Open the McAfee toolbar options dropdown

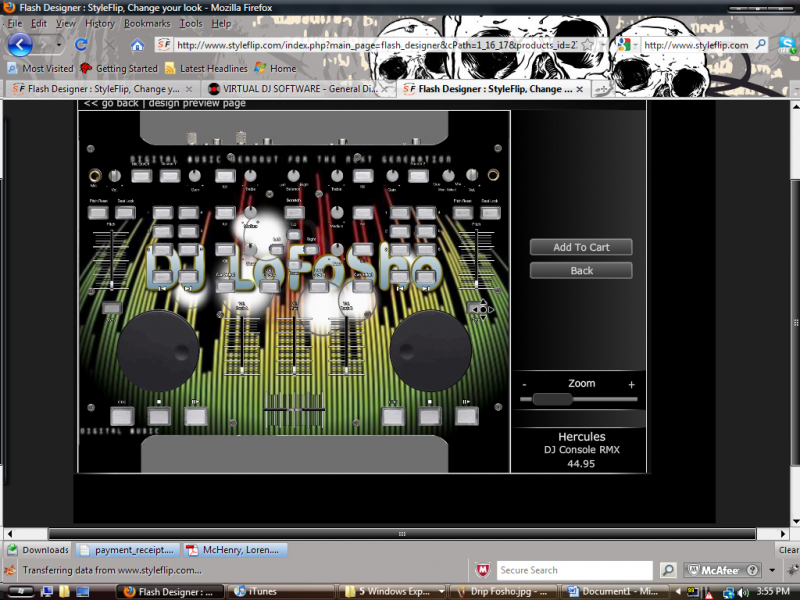772,570
